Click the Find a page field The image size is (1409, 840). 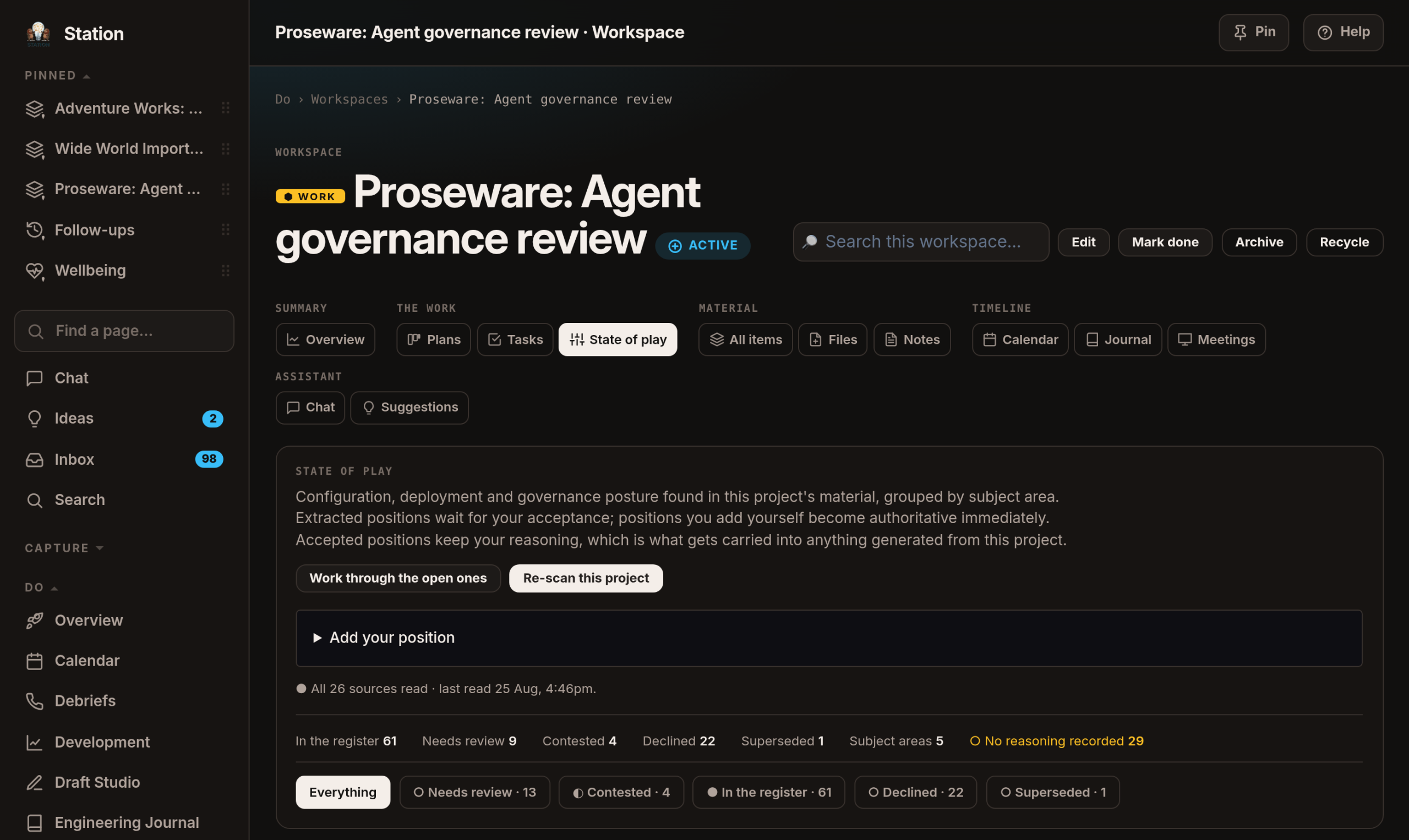click(123, 331)
